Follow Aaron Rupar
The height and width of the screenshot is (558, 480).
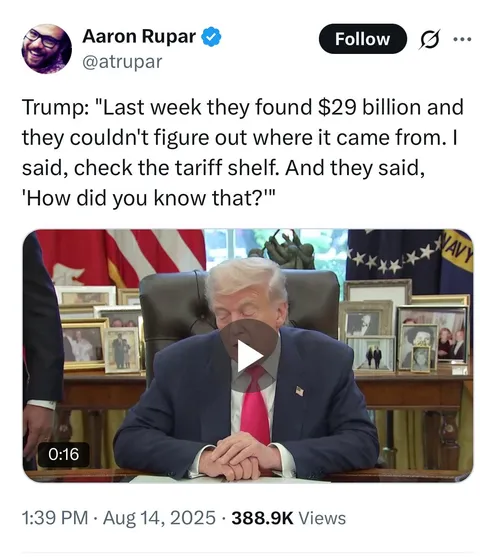(363, 39)
